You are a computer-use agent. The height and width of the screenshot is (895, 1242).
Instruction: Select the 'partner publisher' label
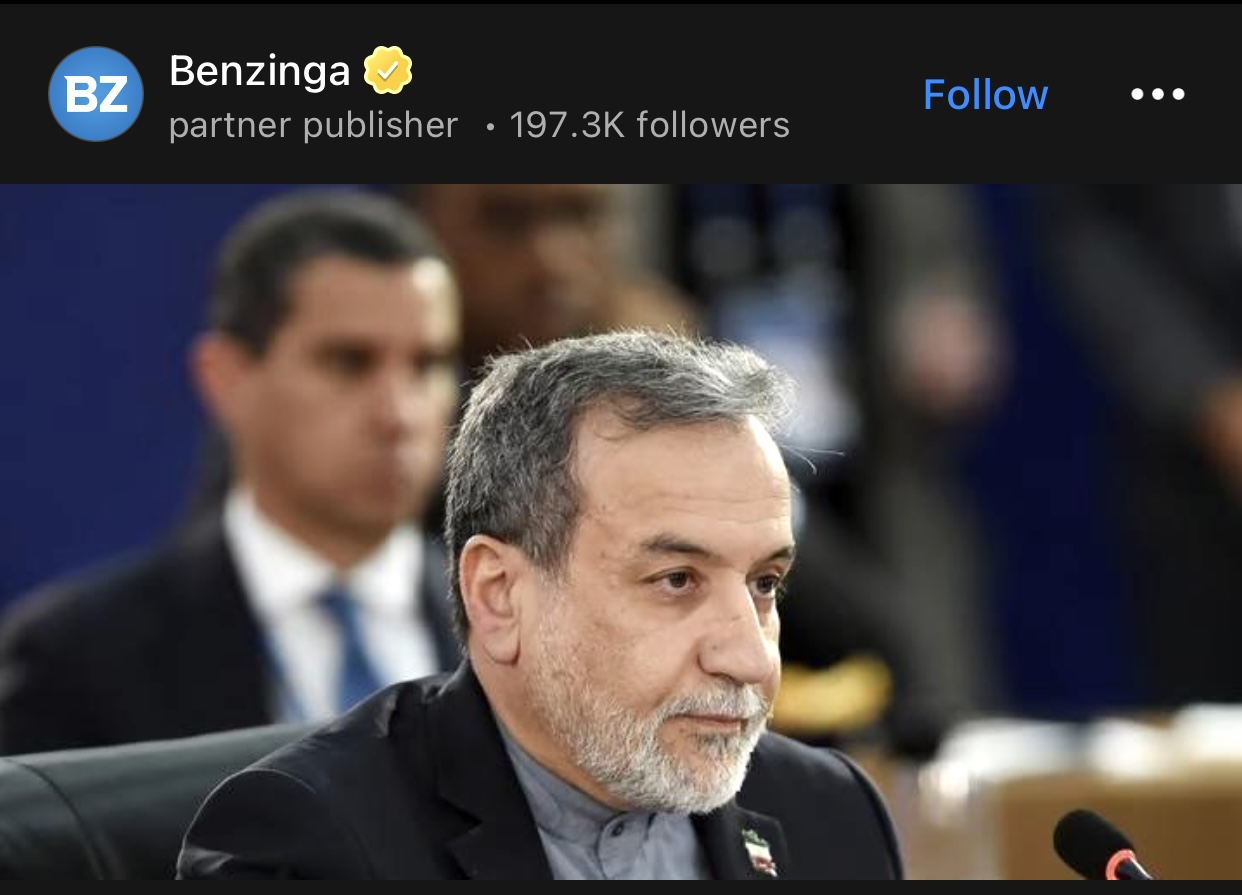tap(313, 125)
